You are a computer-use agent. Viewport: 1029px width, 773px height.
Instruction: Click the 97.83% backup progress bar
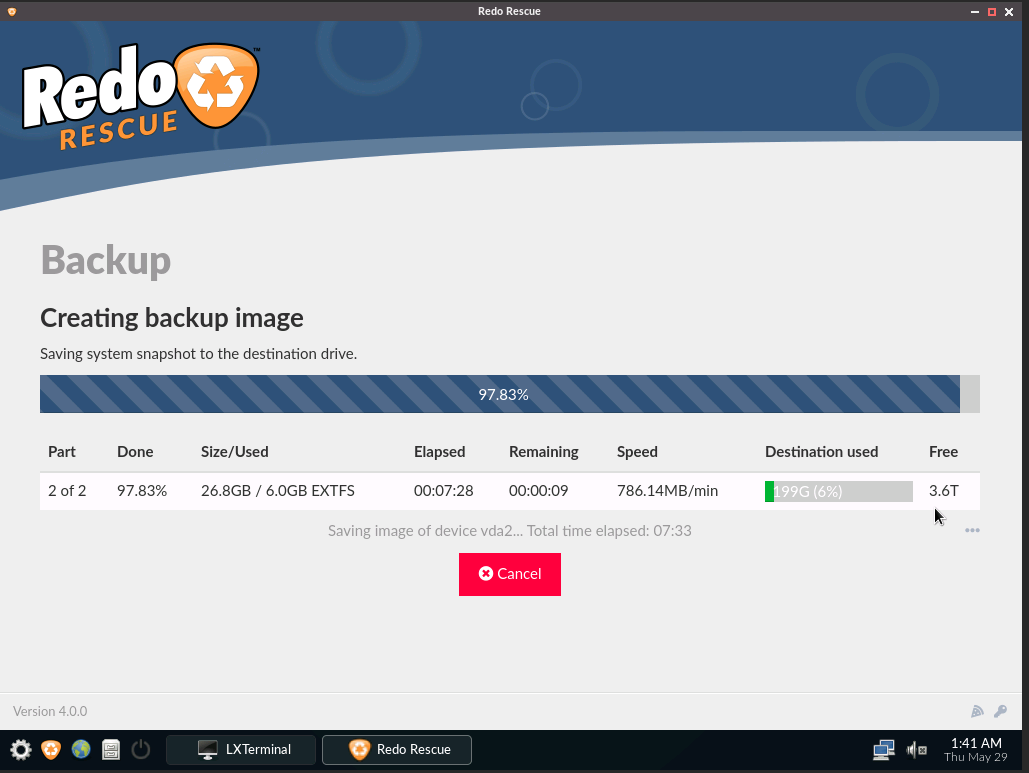coord(510,394)
